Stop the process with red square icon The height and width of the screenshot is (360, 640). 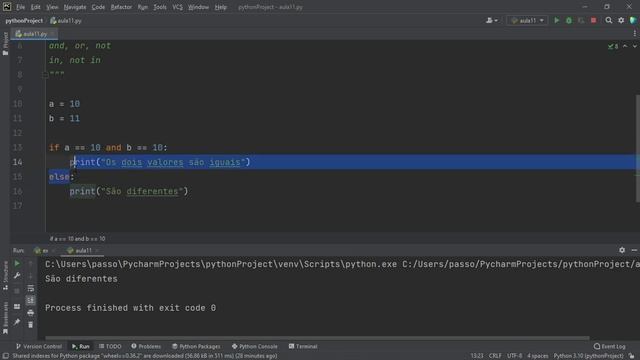[x=593, y=20]
